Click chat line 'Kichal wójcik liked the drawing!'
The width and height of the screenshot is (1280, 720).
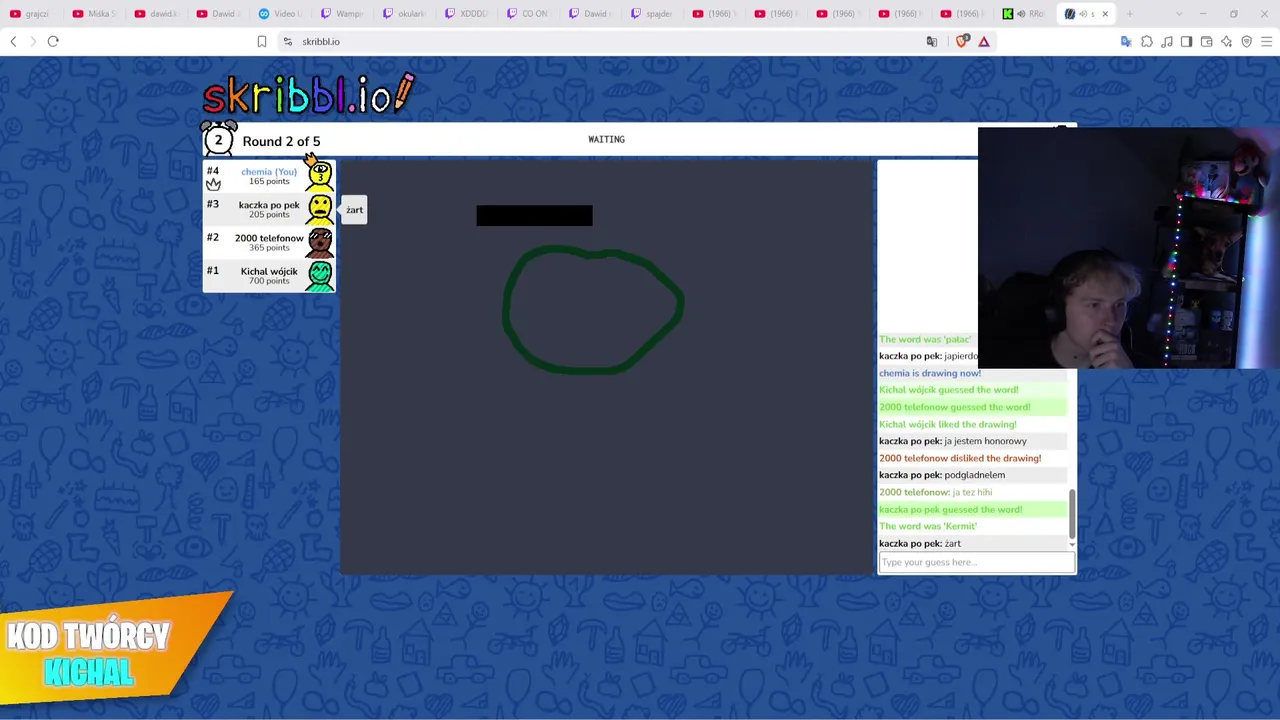(x=948, y=424)
